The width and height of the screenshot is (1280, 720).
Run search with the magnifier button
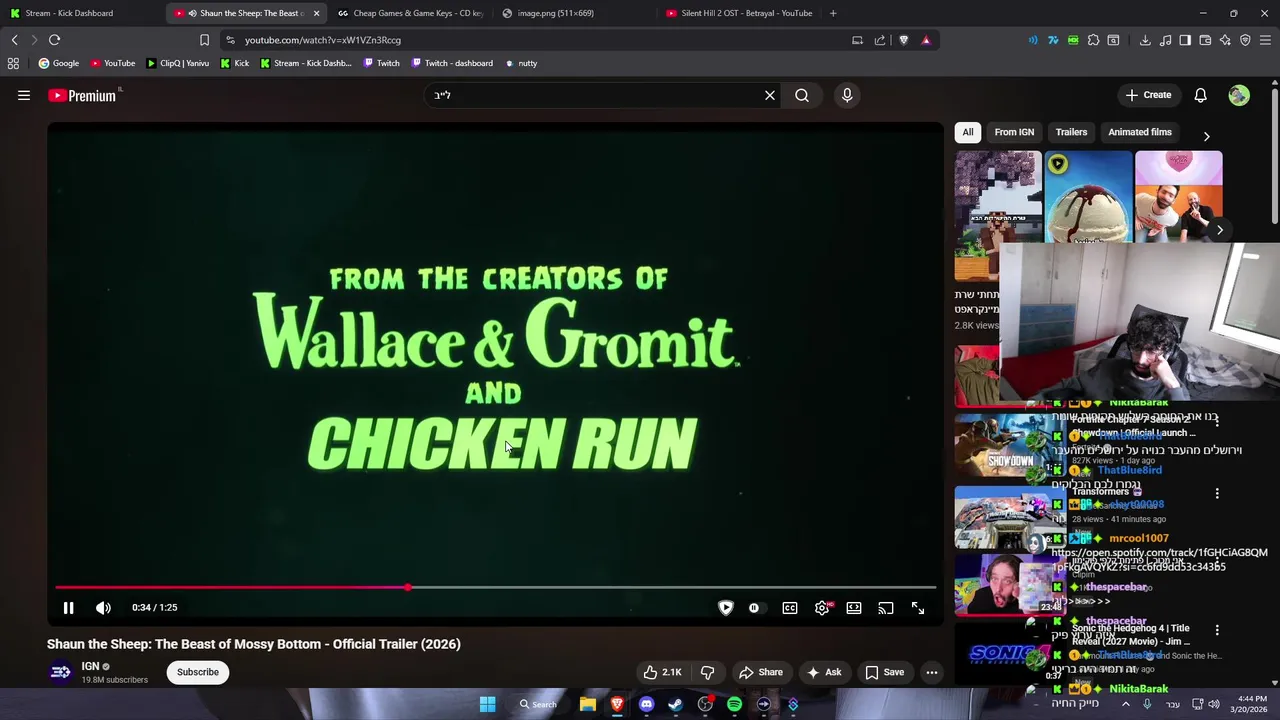[802, 95]
